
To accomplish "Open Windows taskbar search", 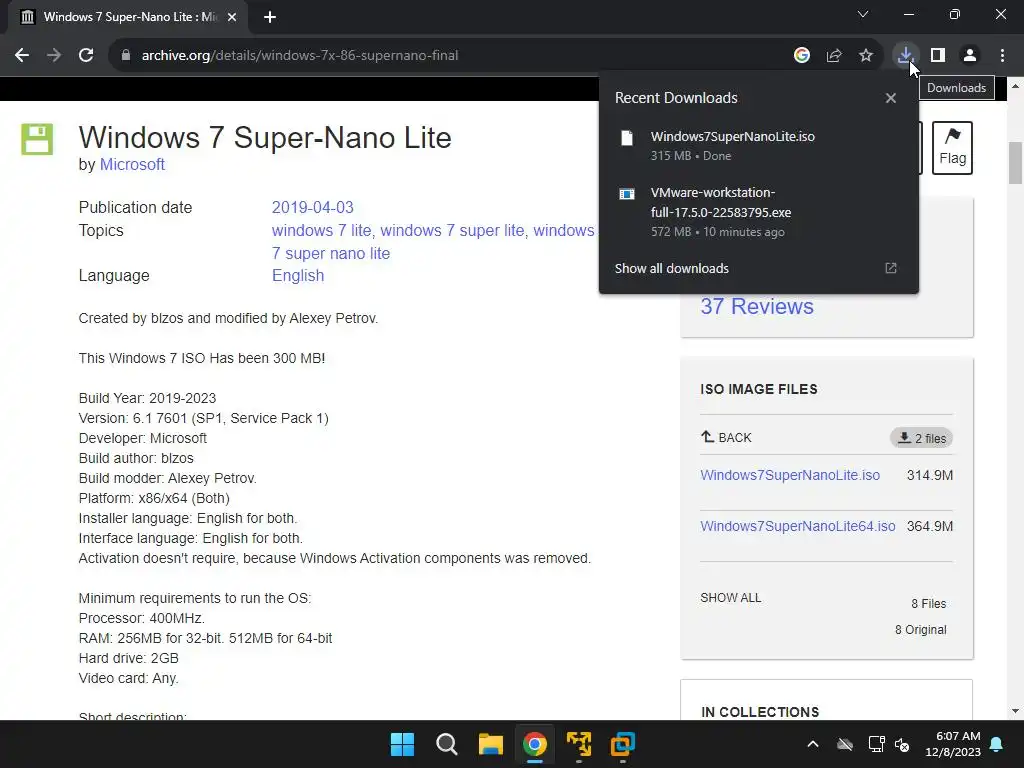I will [447, 744].
